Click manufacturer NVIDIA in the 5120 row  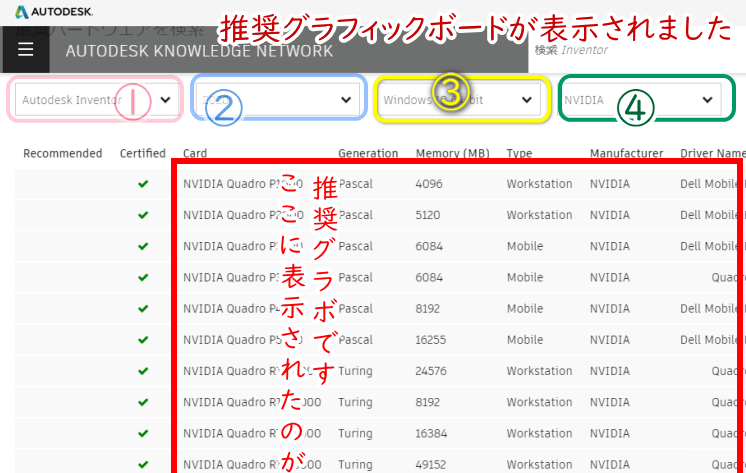tap(610, 215)
